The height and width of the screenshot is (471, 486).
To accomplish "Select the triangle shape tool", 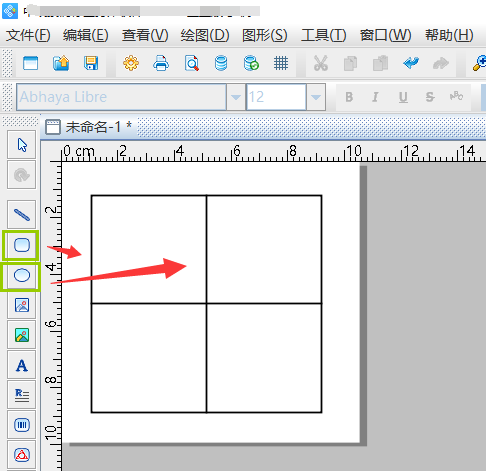I will coord(22,455).
